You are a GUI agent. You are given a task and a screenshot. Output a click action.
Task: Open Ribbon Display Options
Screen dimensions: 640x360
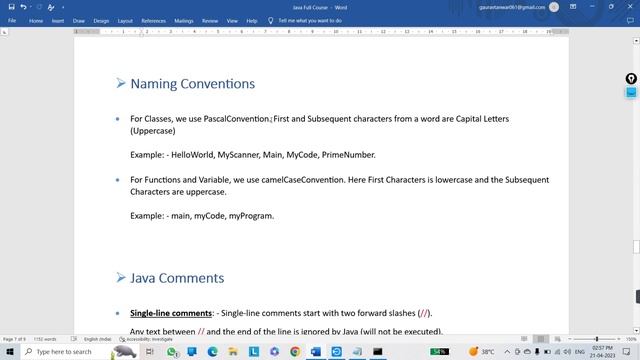tap(573, 7)
